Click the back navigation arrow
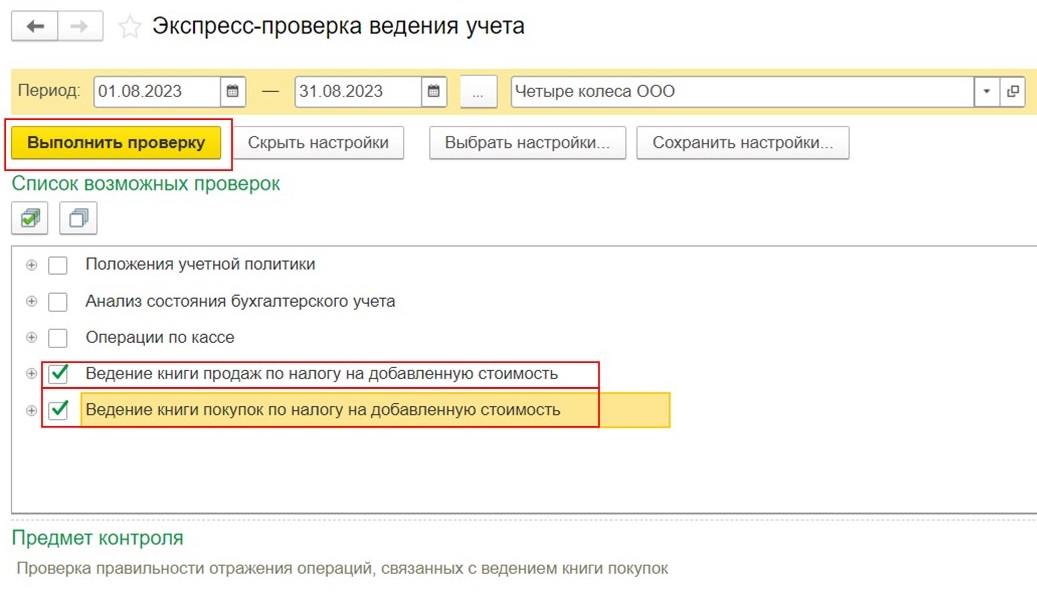 click(x=35, y=26)
